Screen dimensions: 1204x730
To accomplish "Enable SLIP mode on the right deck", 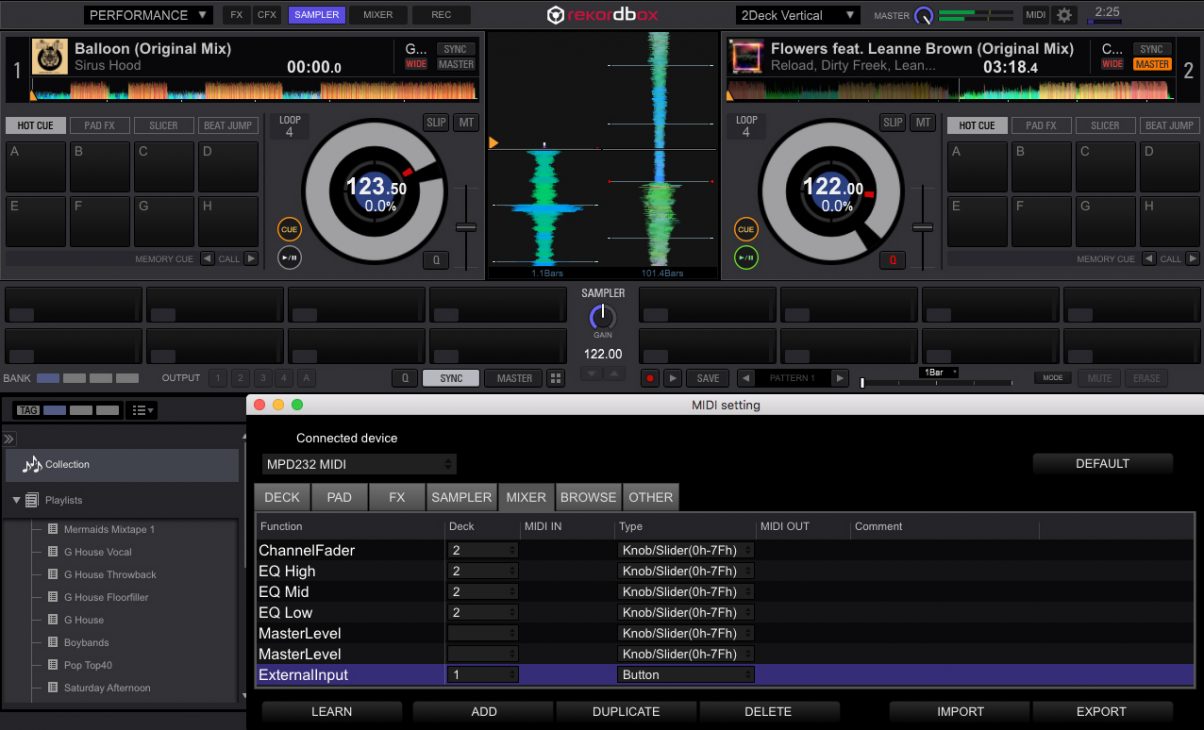I will coord(891,122).
